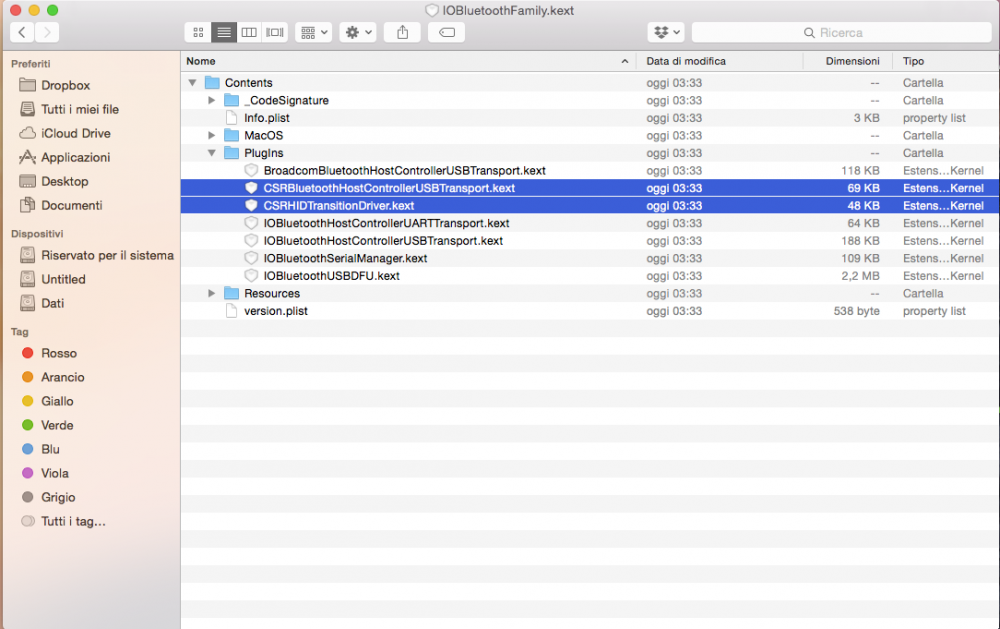The width and height of the screenshot is (1000, 629).
Task: Select IOBluetoothUSBDFU.kext
Action: coord(331,276)
